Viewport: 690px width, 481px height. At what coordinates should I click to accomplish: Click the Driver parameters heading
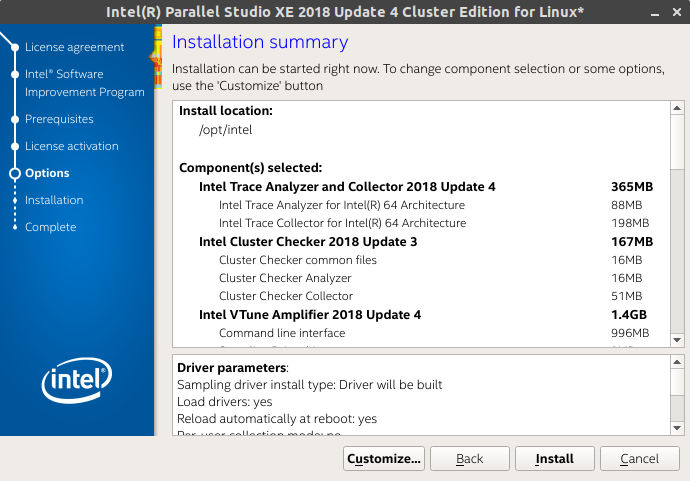232,367
